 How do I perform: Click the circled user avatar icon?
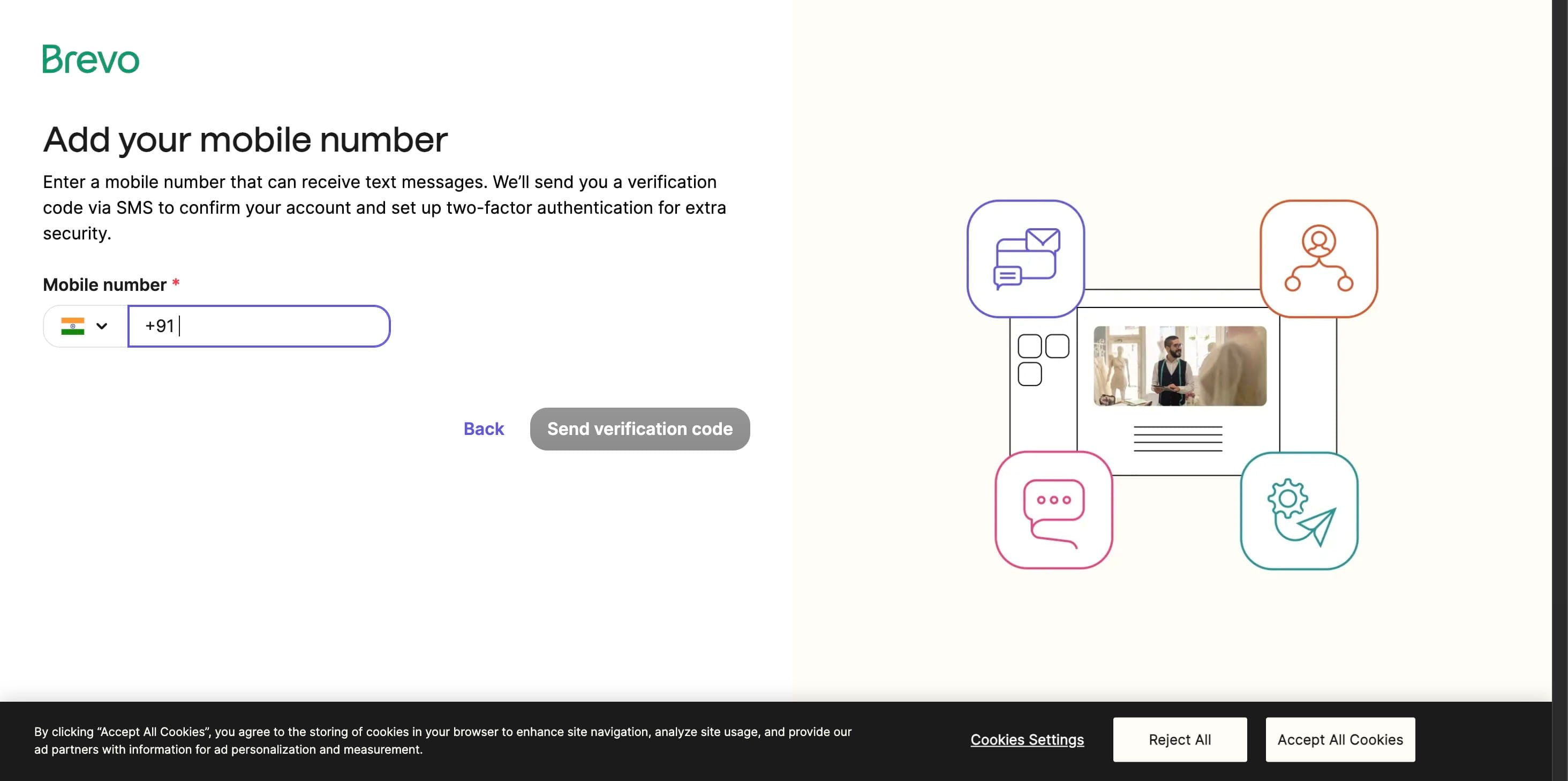[x=1319, y=240]
